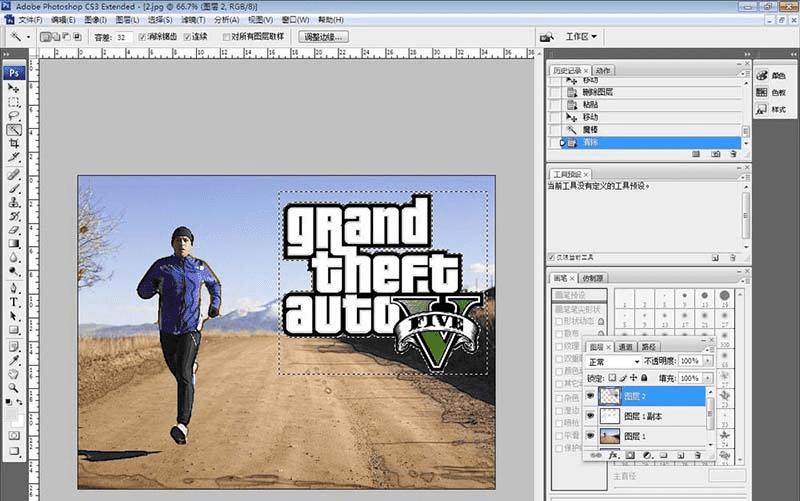Select the Brush tool
This screenshot has width=800, height=501.
click(x=14, y=188)
